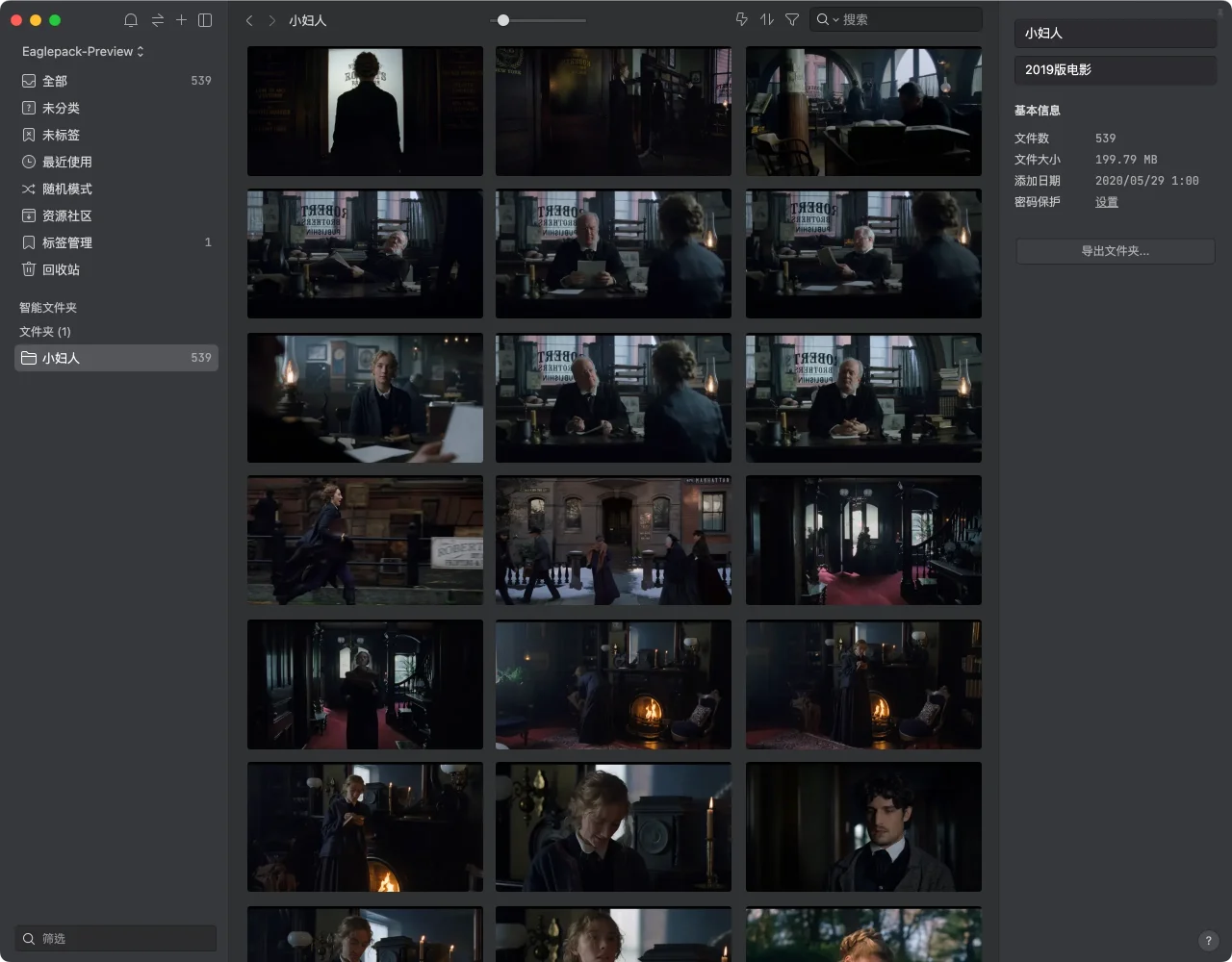The width and height of the screenshot is (1232, 962).
Task: Edit the 小妇人 folder name field
Action: coord(1116,33)
